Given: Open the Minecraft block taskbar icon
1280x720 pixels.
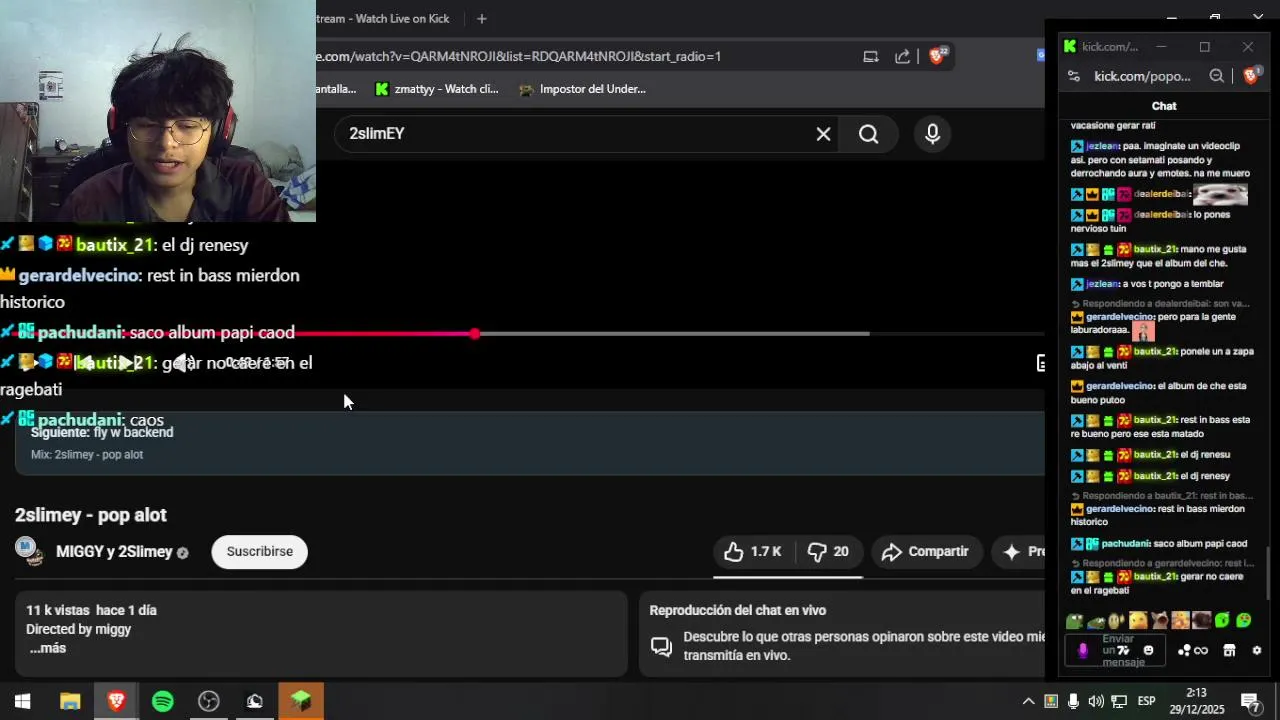Looking at the screenshot, I should [x=300, y=702].
